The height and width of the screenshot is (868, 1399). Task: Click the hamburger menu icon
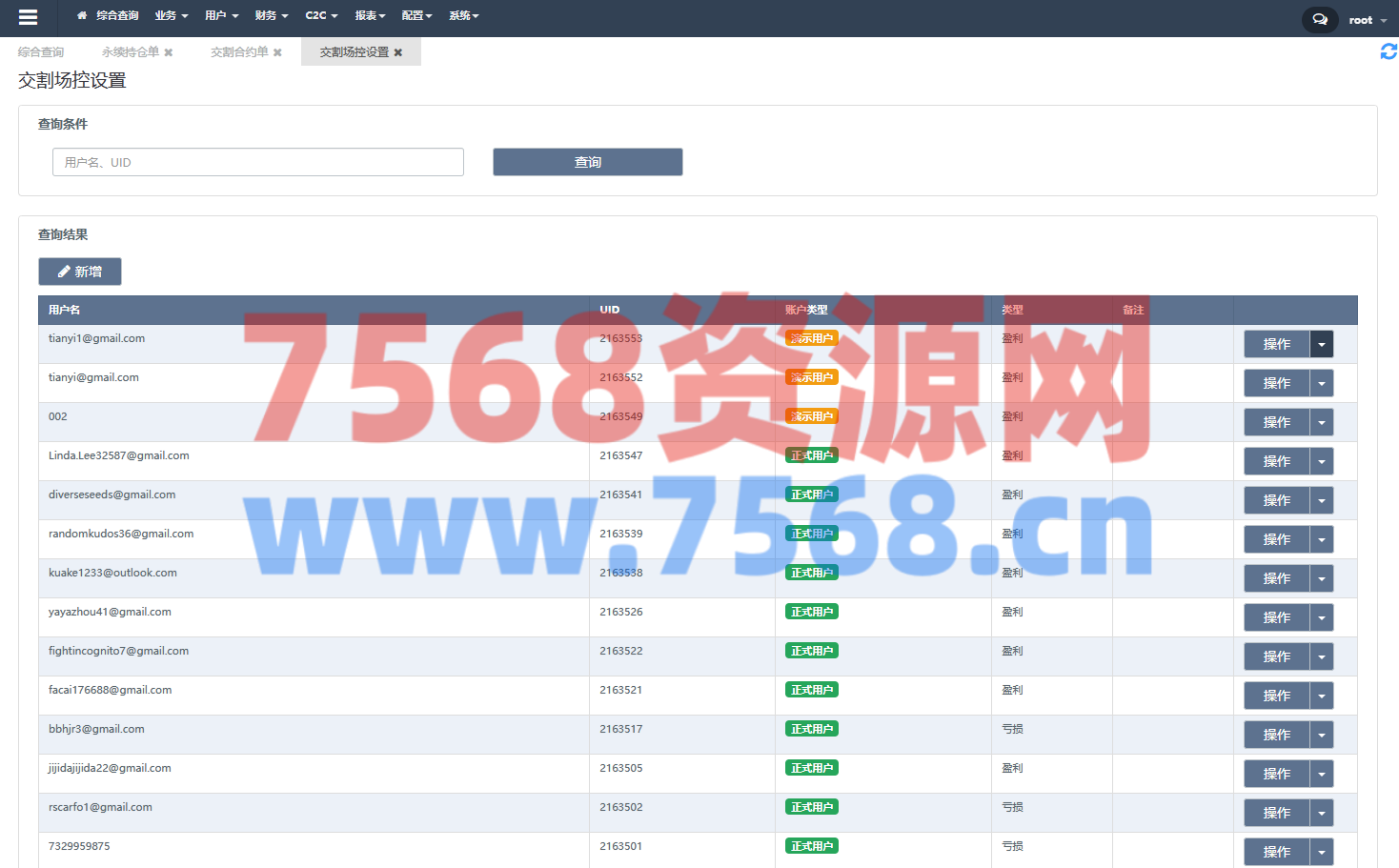pos(28,17)
